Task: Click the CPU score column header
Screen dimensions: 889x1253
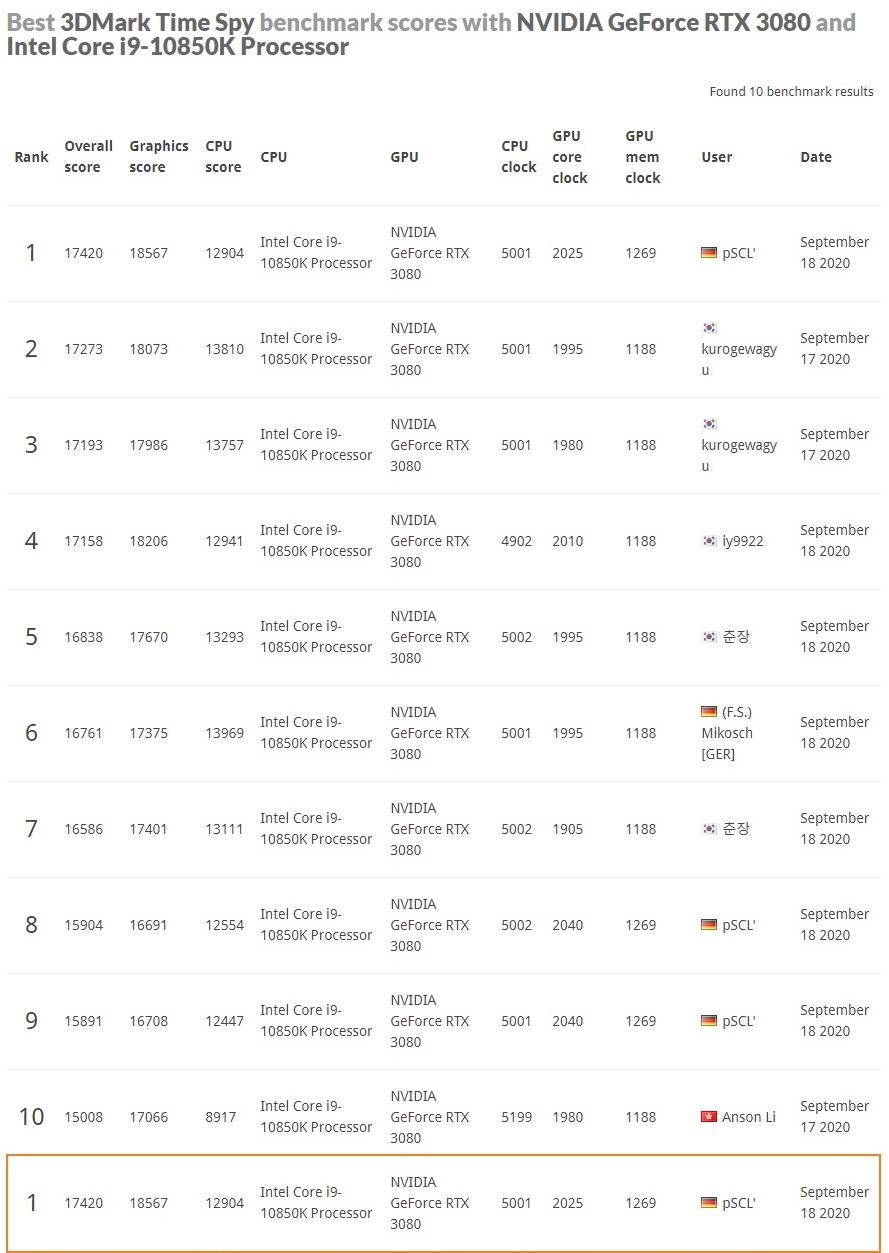Action: (x=223, y=157)
